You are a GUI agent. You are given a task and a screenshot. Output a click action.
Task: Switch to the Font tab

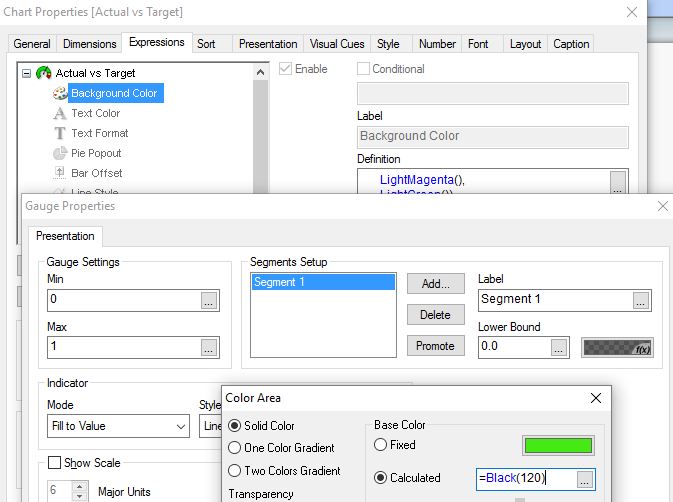click(478, 44)
